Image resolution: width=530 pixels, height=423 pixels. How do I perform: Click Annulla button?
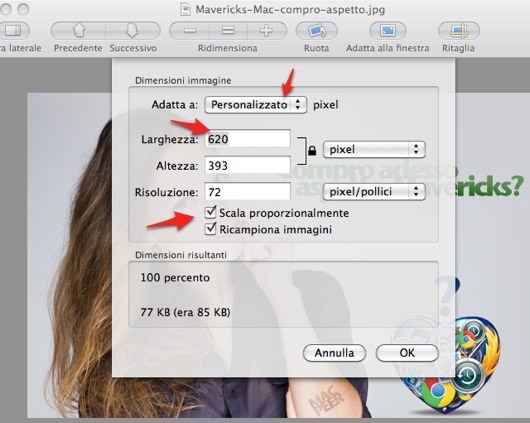pyautogui.click(x=334, y=353)
